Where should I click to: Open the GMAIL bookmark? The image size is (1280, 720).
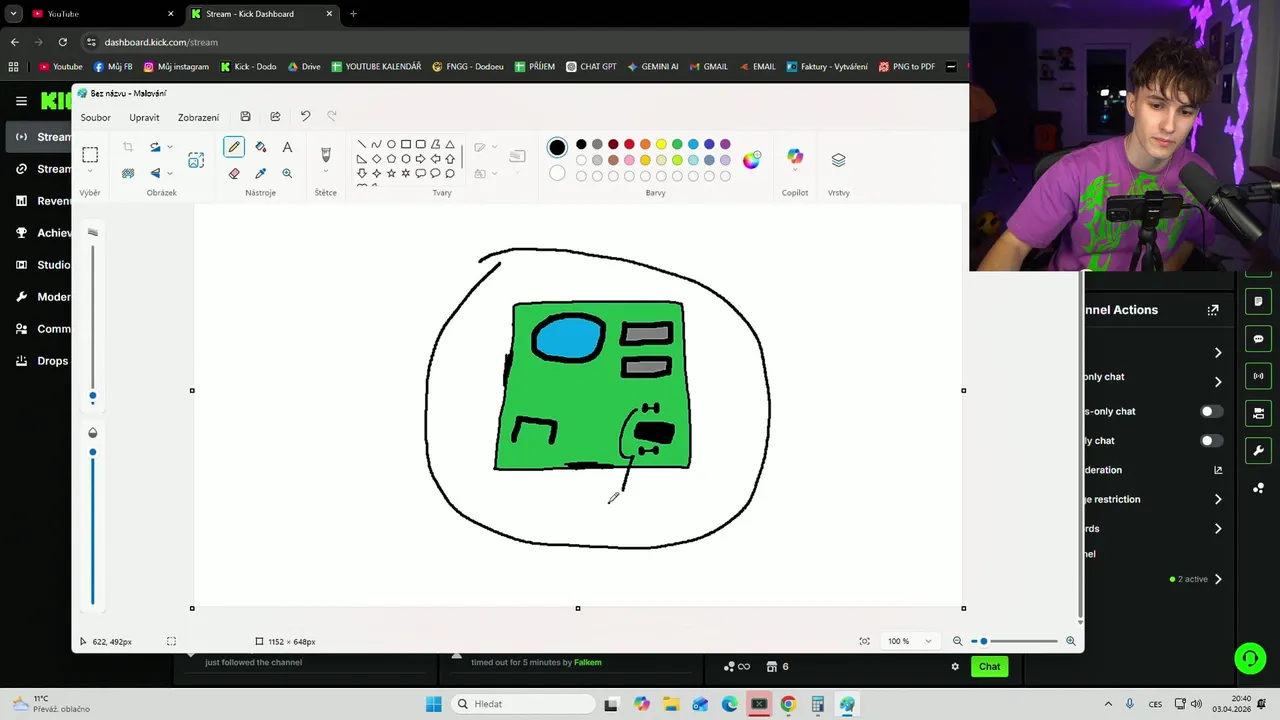pos(708,67)
